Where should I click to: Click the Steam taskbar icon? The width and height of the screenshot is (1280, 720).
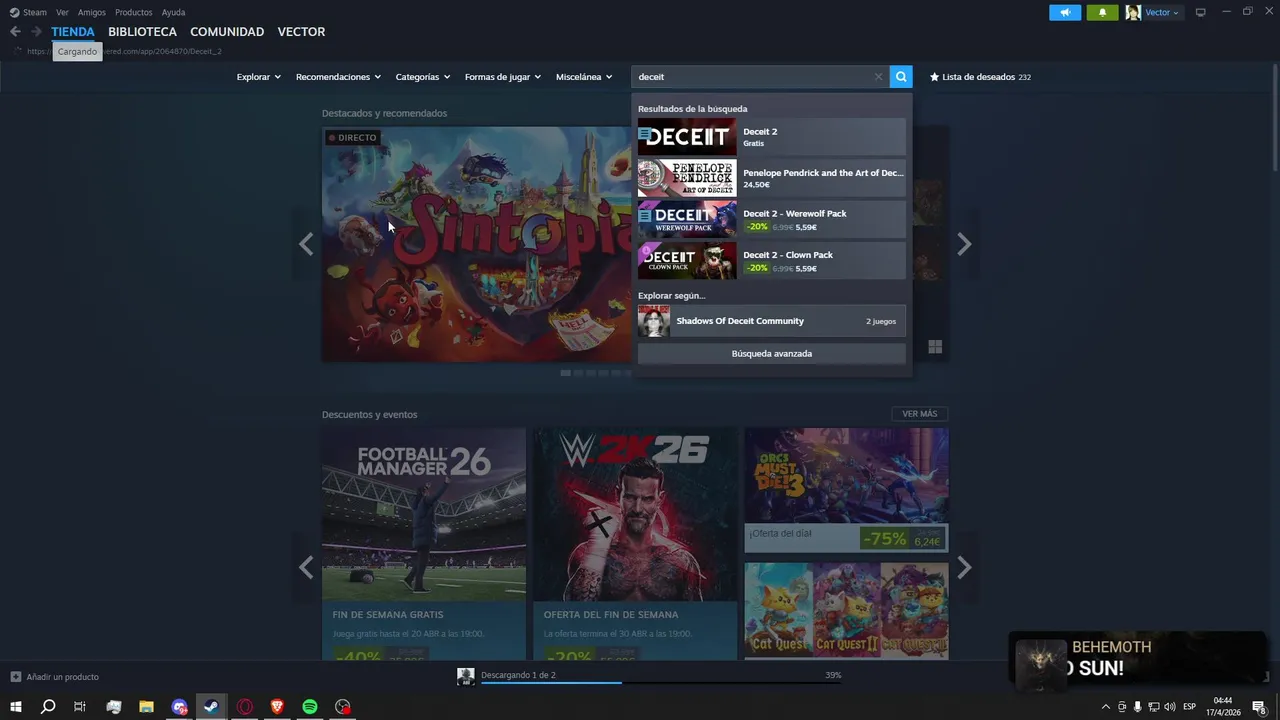[211, 707]
